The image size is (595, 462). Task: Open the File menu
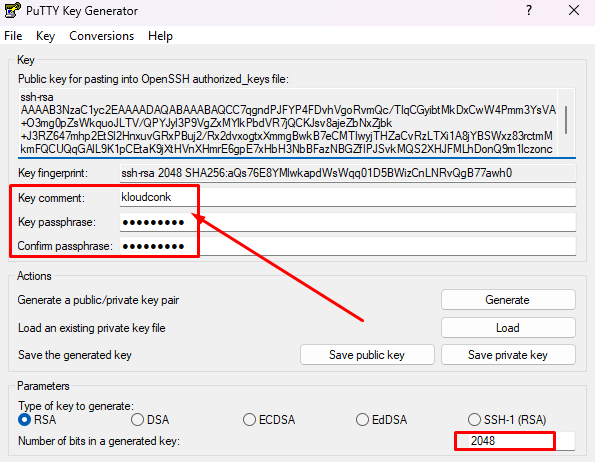(x=13, y=36)
